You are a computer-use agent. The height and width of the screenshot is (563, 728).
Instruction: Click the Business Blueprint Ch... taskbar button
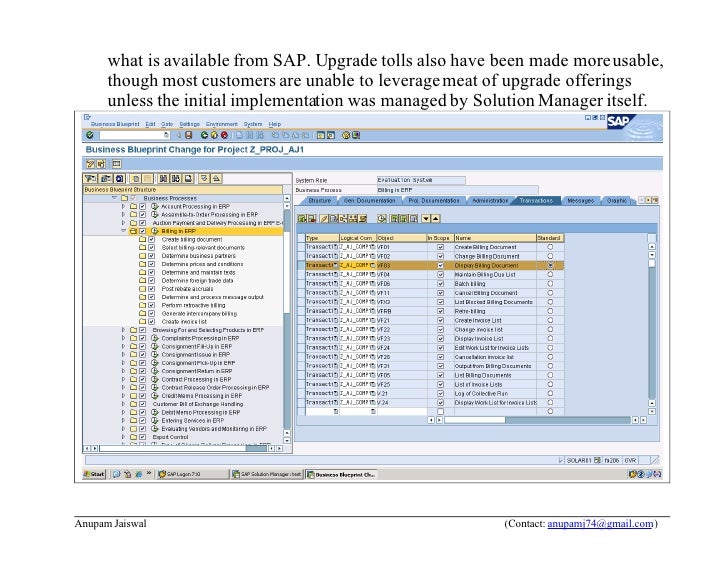click(341, 474)
